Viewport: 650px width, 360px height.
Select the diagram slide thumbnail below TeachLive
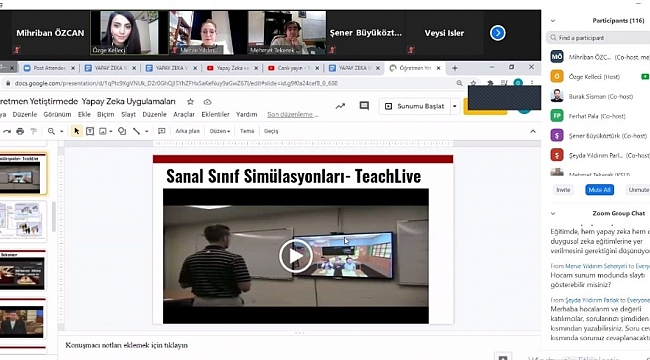(x=23, y=221)
